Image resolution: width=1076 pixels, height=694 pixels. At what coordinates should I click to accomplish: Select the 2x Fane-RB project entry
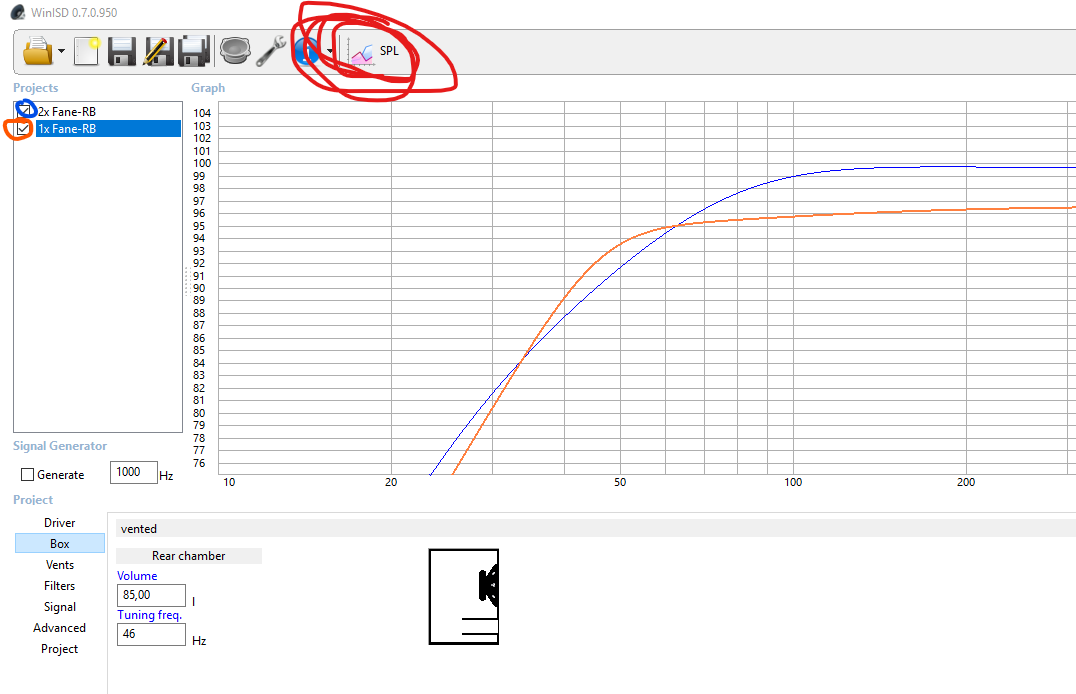click(68, 112)
